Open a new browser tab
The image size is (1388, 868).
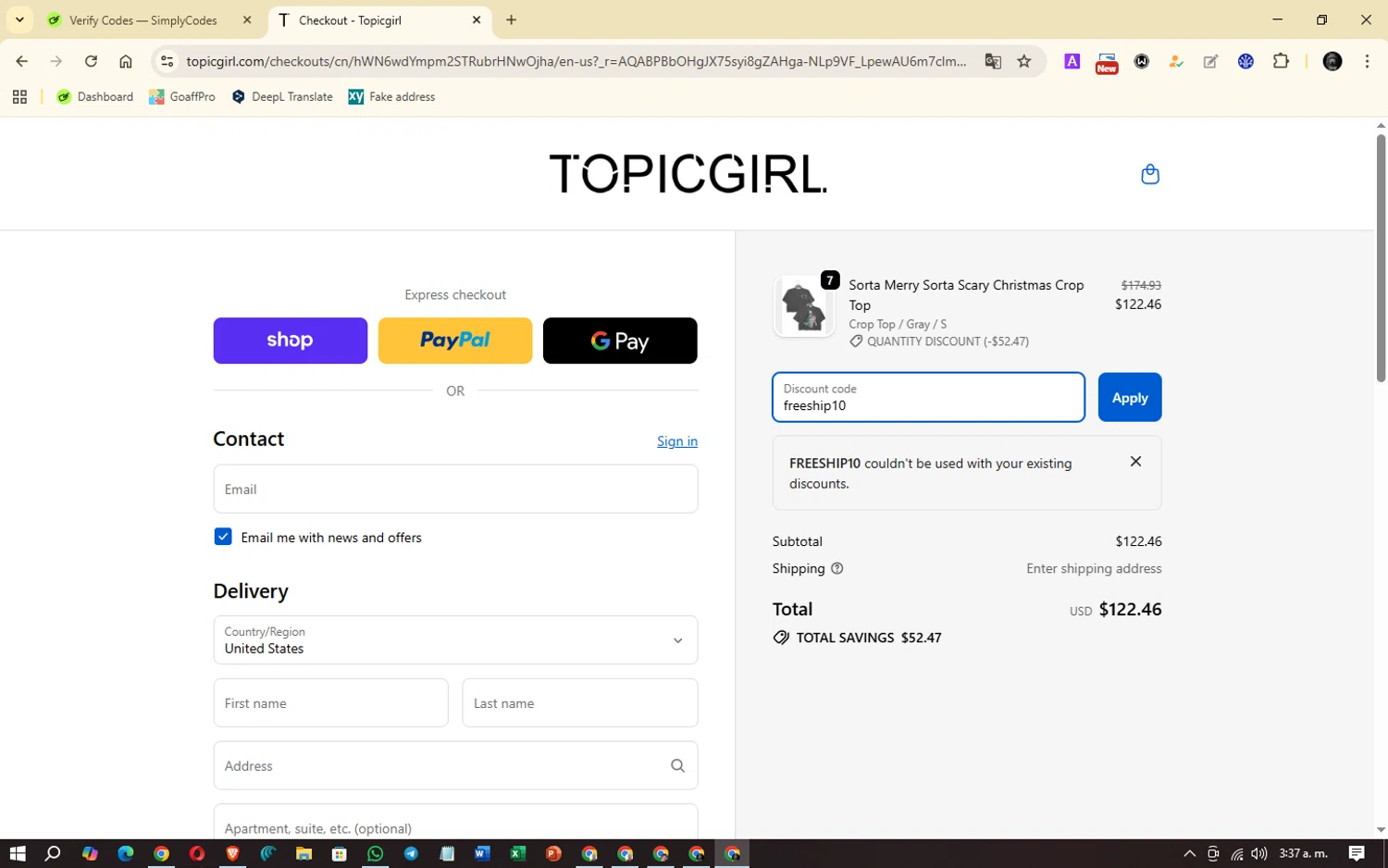coord(511,19)
